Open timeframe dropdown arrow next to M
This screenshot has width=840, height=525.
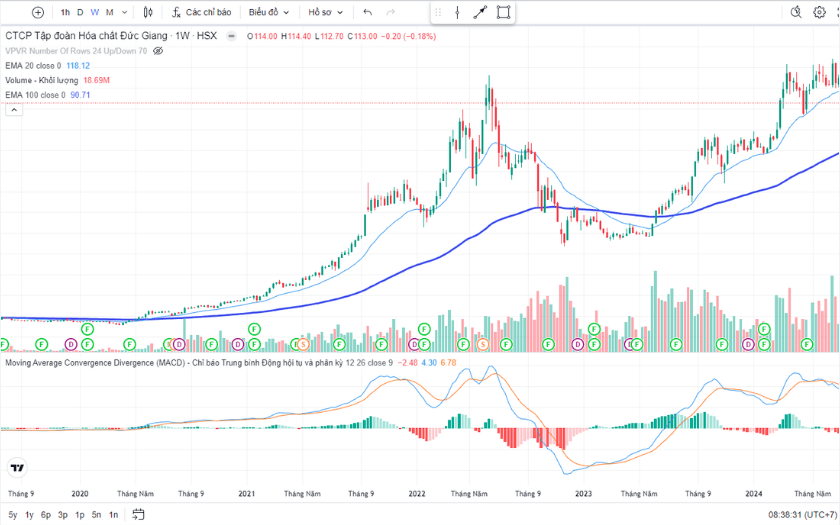click(125, 13)
